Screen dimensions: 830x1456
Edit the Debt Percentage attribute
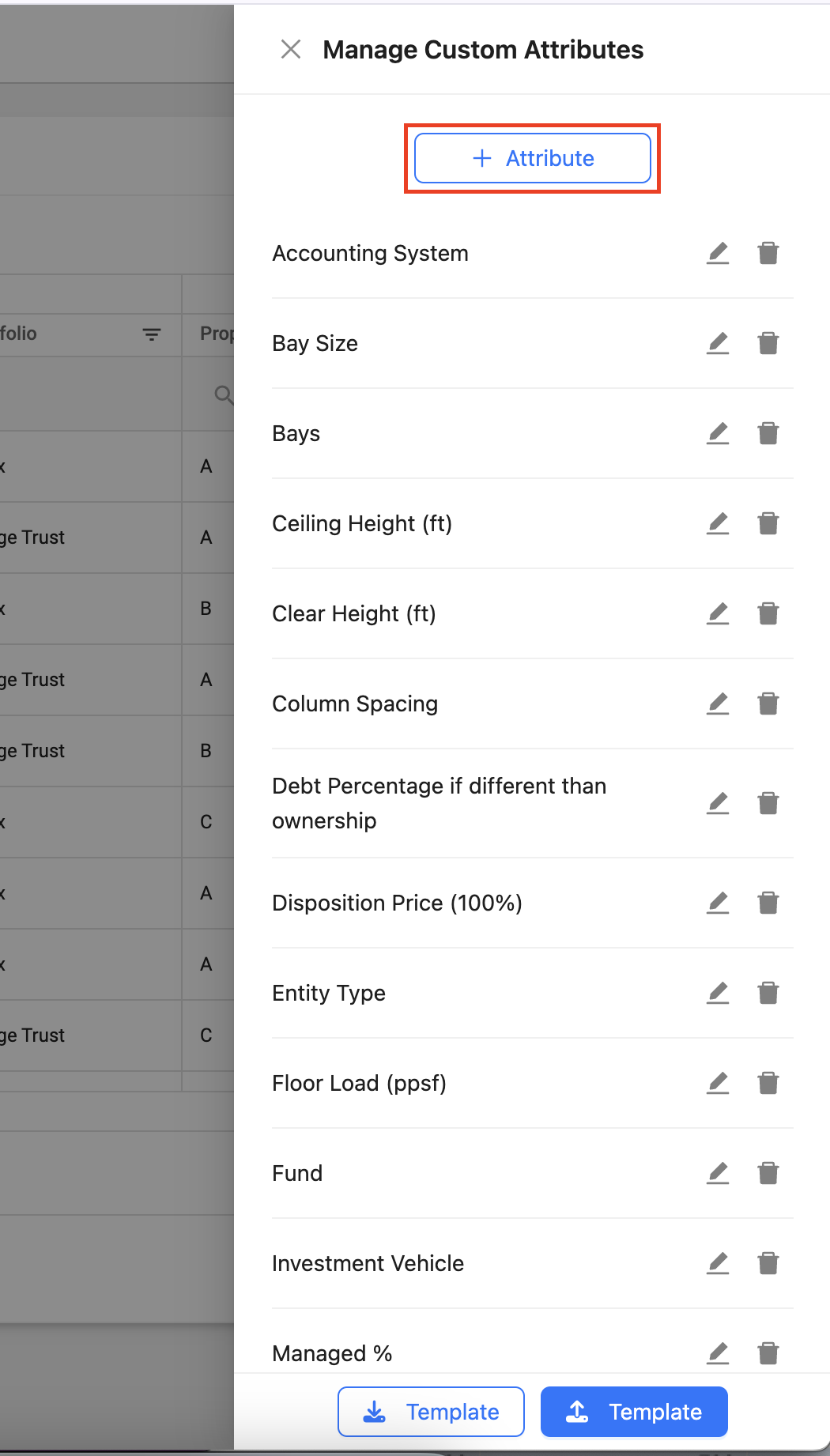point(718,803)
